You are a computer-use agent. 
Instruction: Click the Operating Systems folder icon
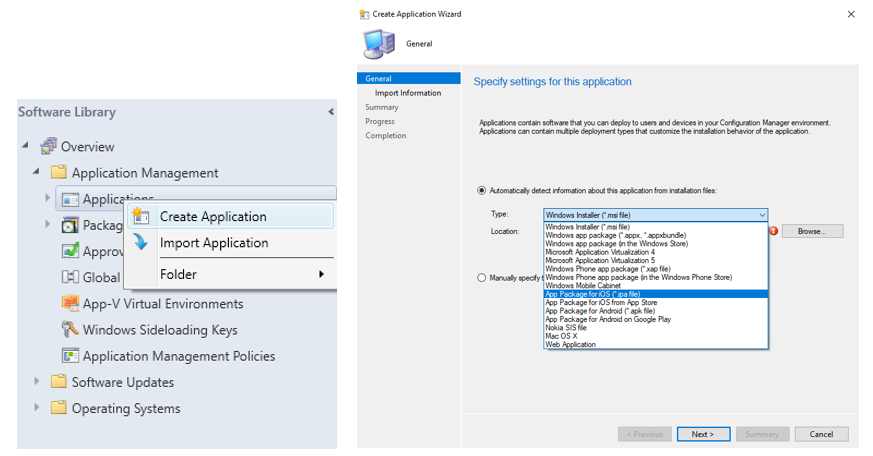tap(59, 408)
